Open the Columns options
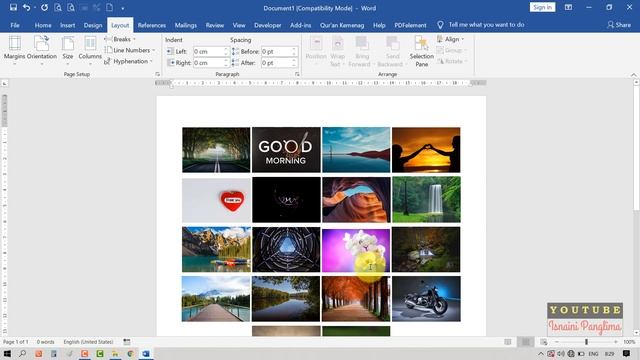640x360 pixels. (x=90, y=51)
